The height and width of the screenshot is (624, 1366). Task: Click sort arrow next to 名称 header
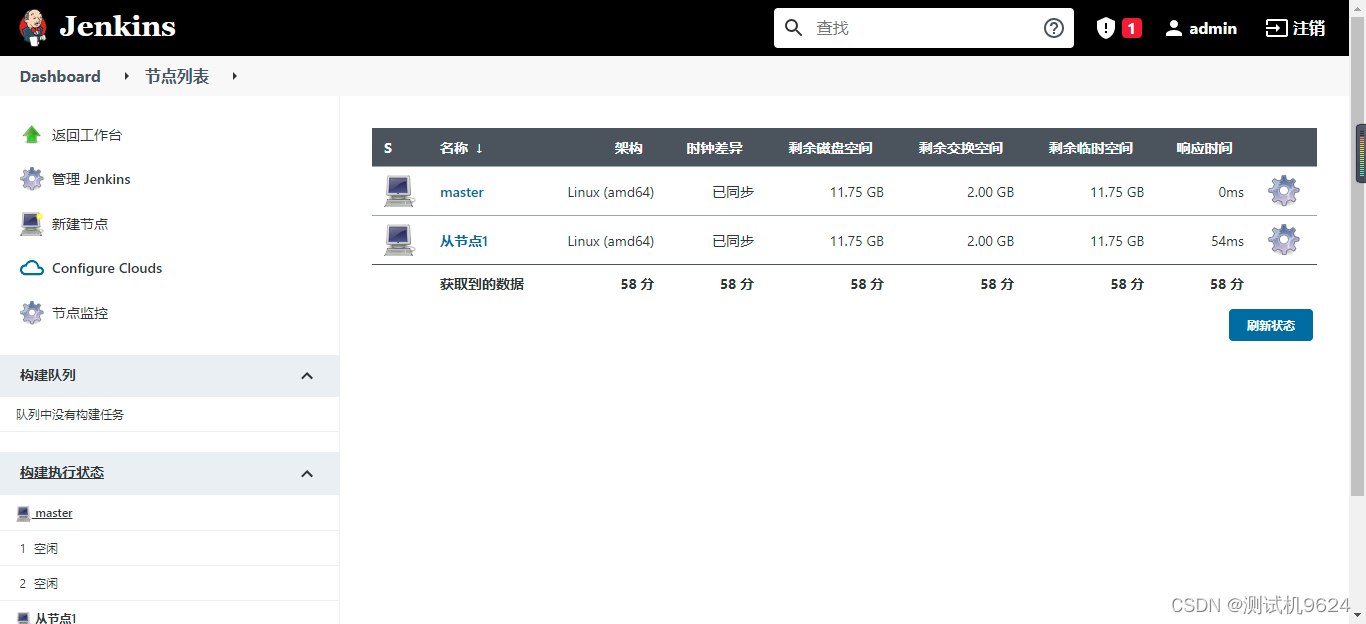pos(479,148)
